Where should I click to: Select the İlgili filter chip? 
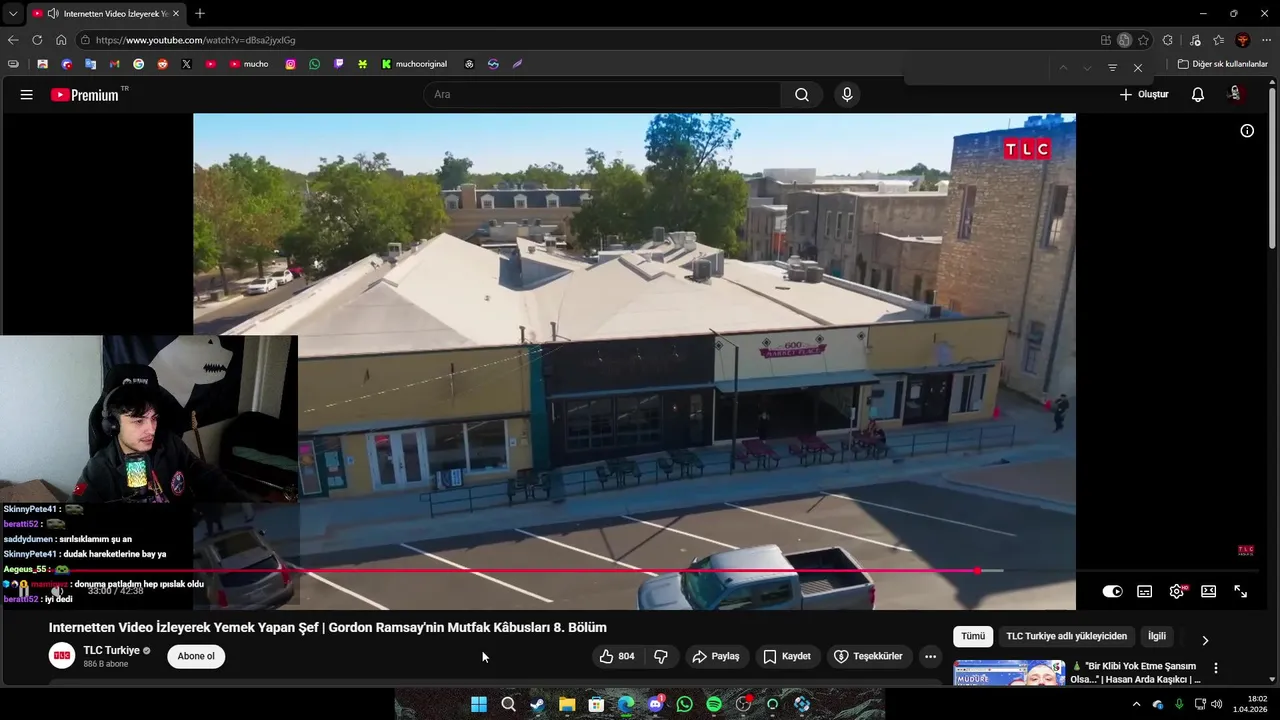point(1157,636)
